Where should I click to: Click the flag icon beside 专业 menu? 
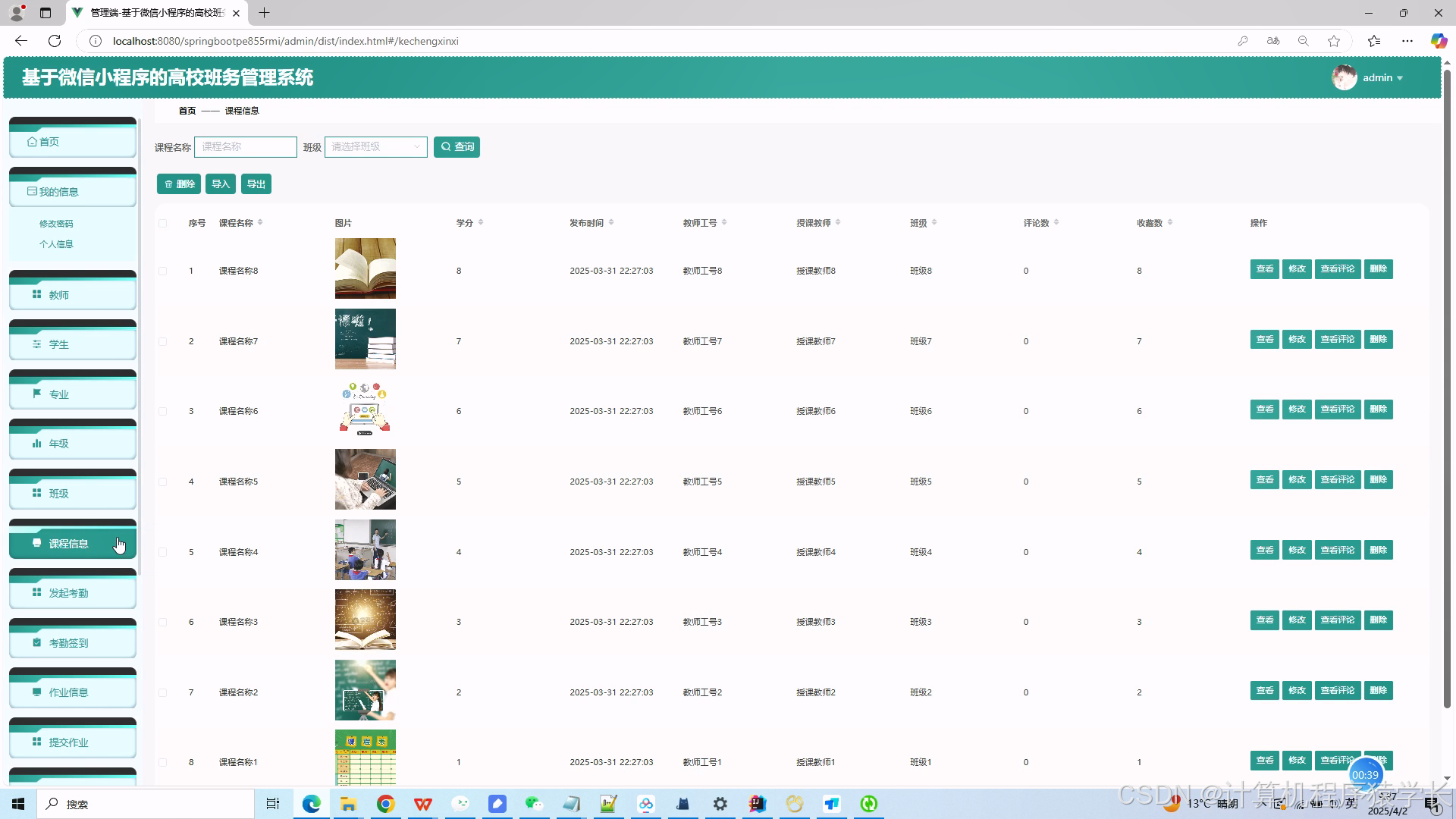pos(36,394)
